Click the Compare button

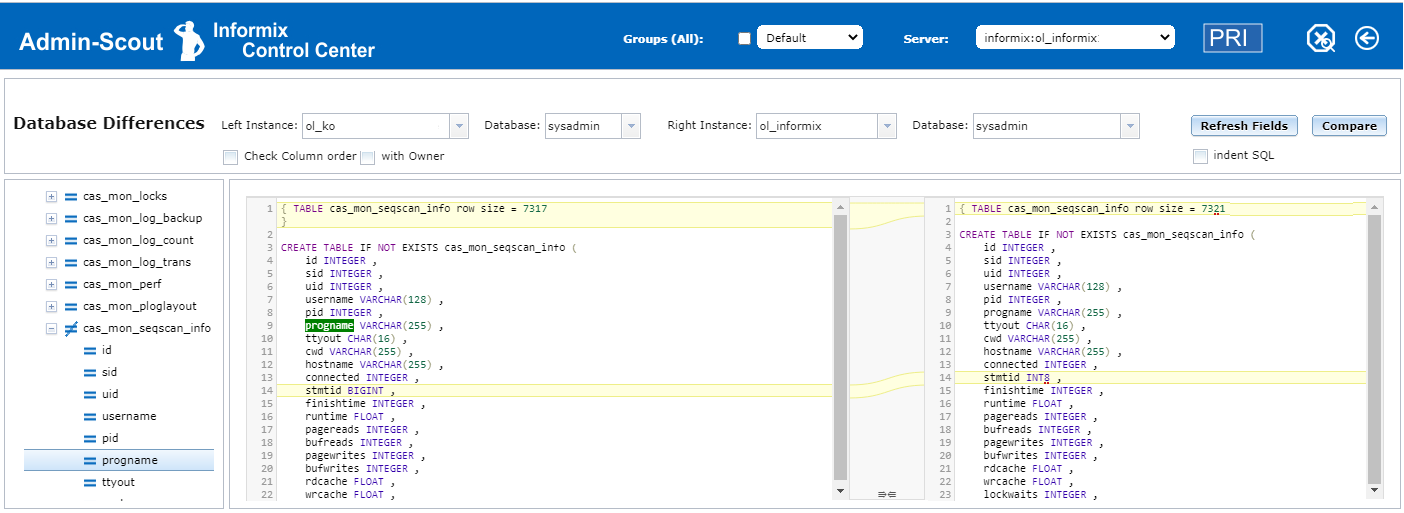click(x=1350, y=125)
